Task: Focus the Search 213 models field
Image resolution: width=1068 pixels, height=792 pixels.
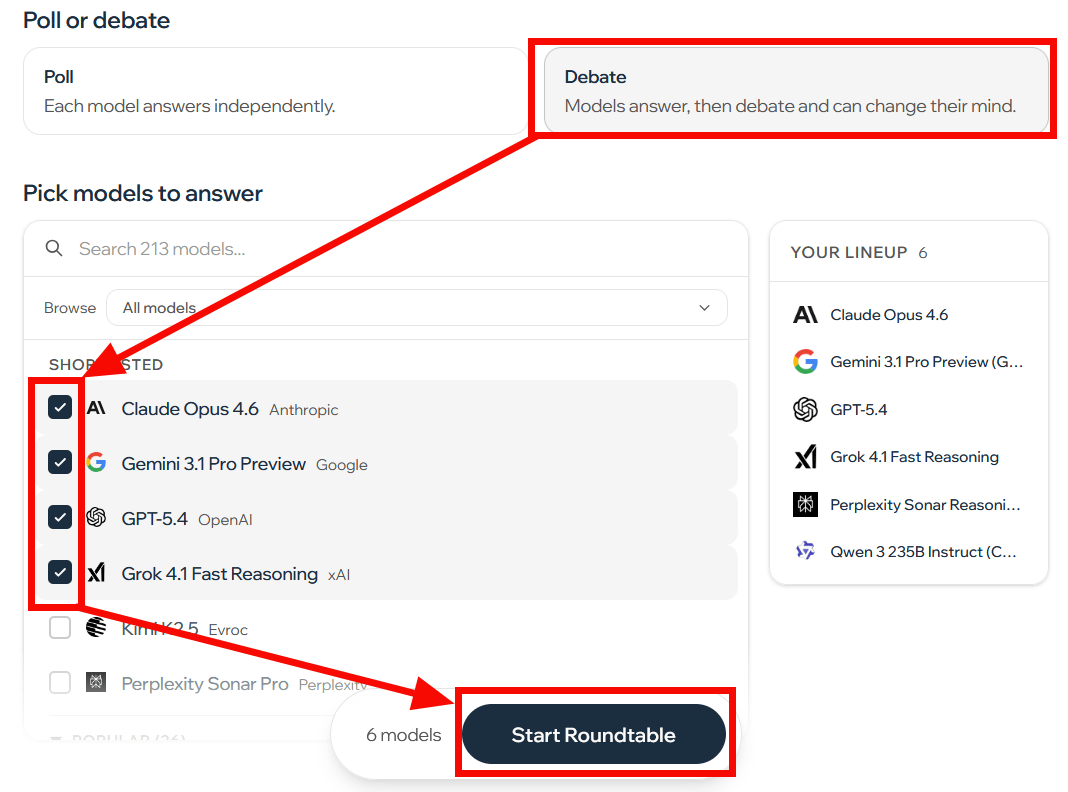Action: pos(400,249)
